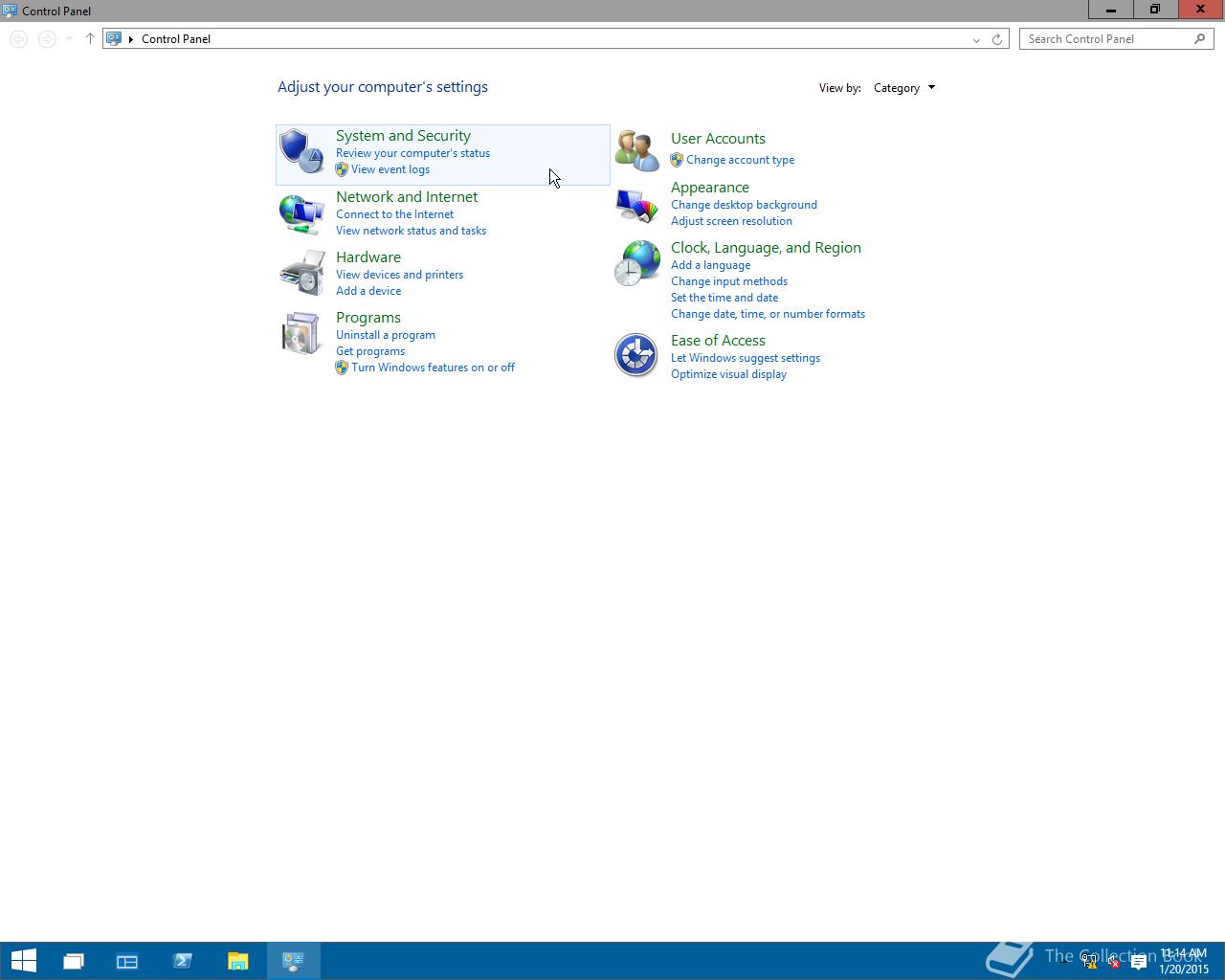Screen dimensions: 1225x980
Task: Open the View by Category dropdown
Action: pos(904,88)
